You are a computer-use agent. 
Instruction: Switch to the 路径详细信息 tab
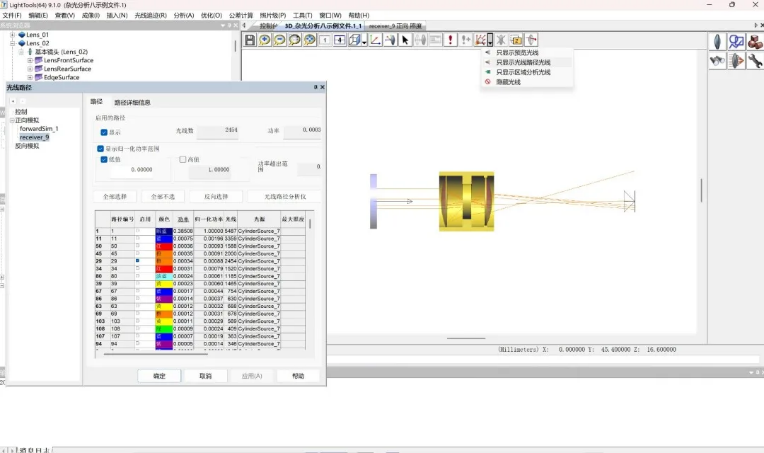132,102
